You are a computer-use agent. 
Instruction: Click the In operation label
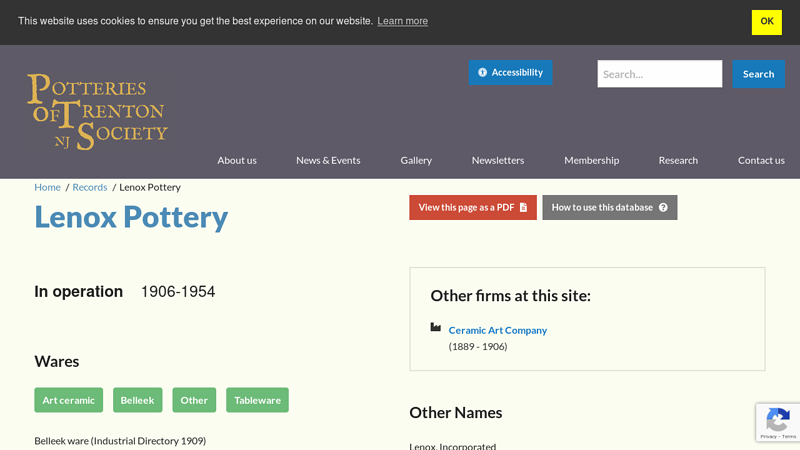click(79, 291)
